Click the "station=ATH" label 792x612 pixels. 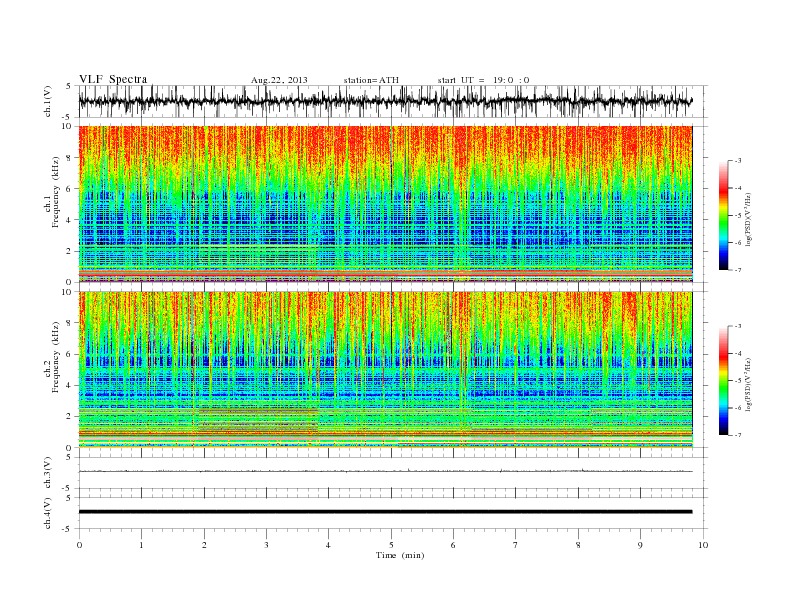[x=371, y=80]
